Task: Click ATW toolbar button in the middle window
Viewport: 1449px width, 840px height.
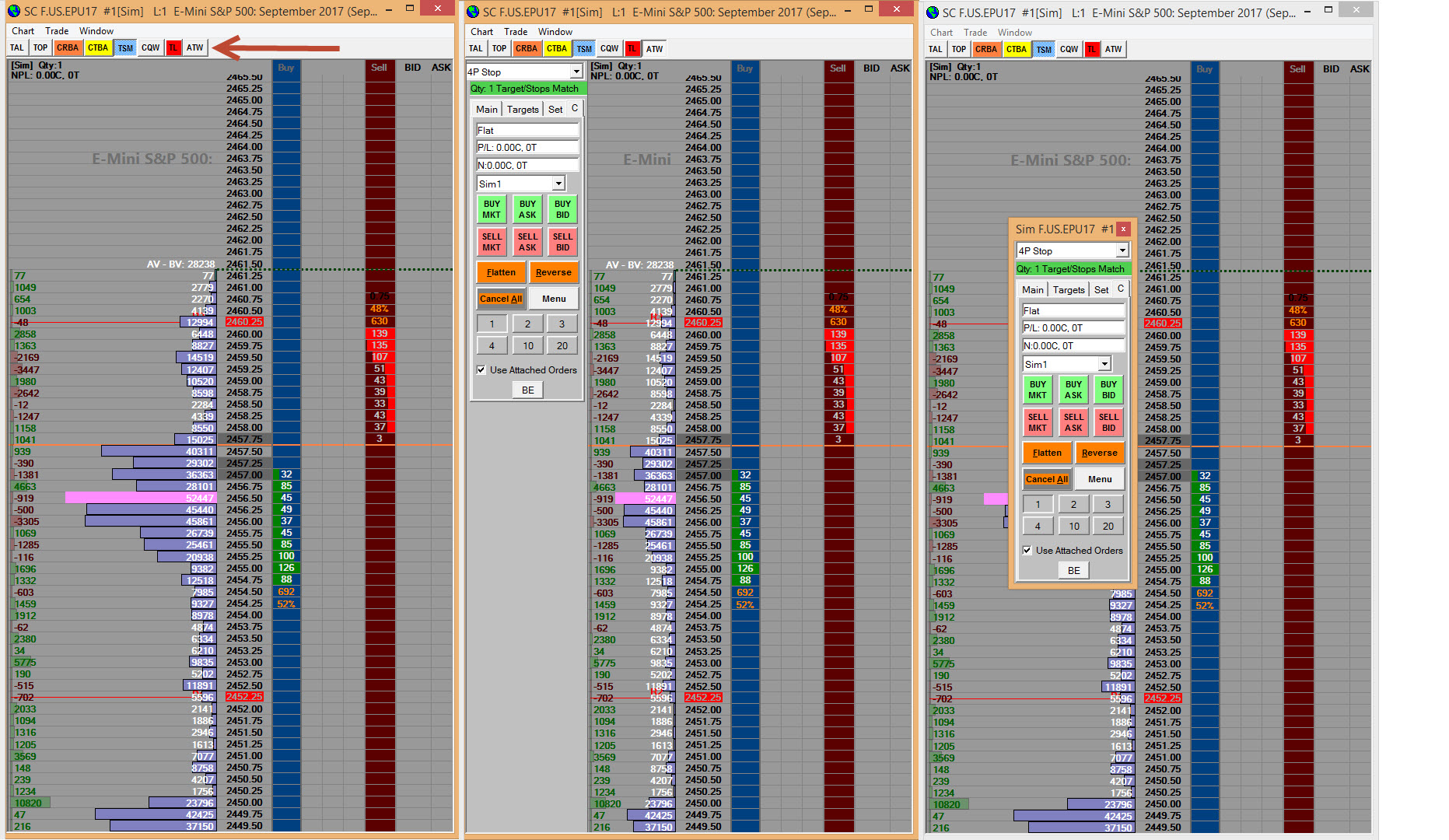Action: pos(655,49)
